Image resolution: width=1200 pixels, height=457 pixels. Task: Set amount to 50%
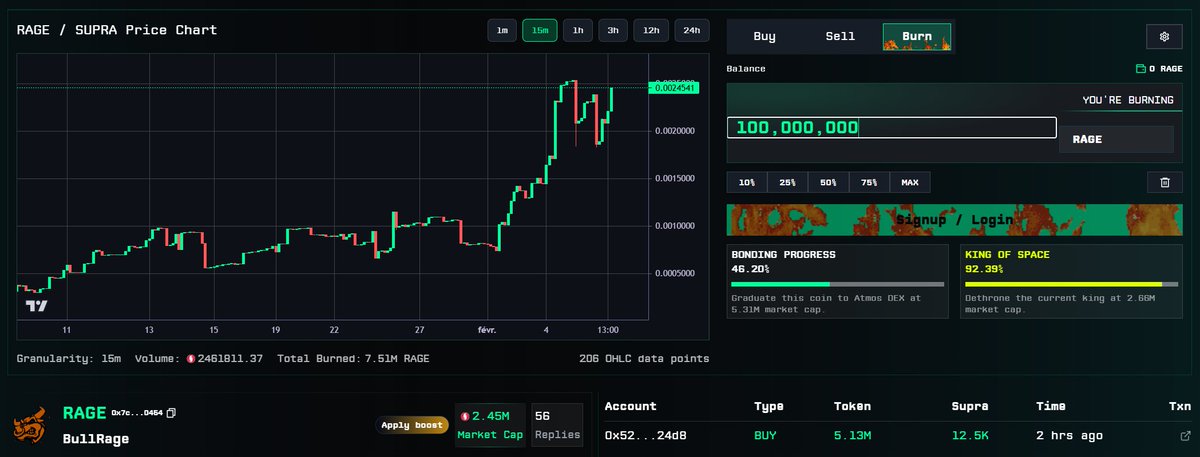829,182
